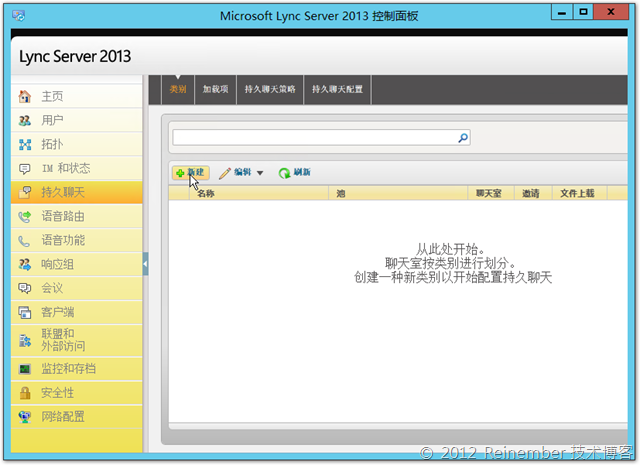Sort by the 邀请 column header
The width and height of the screenshot is (640, 465).
pyautogui.click(x=533, y=194)
